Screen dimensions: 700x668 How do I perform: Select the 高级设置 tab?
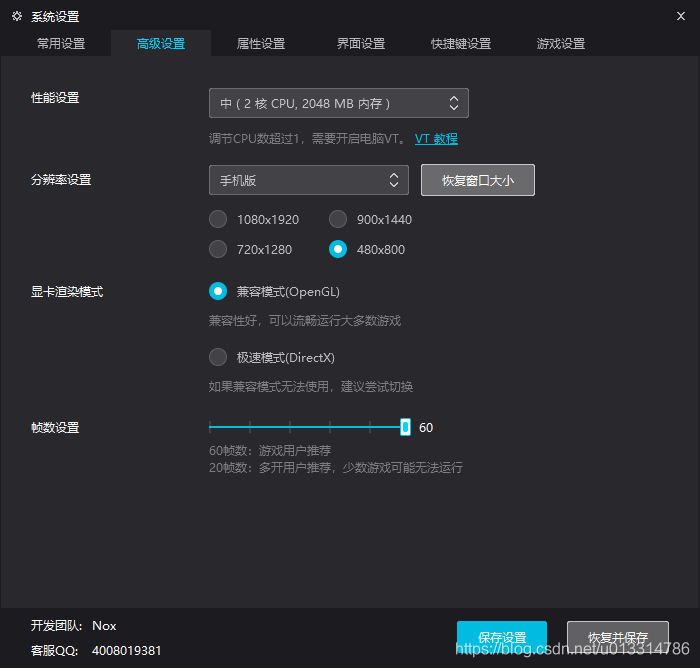161,44
